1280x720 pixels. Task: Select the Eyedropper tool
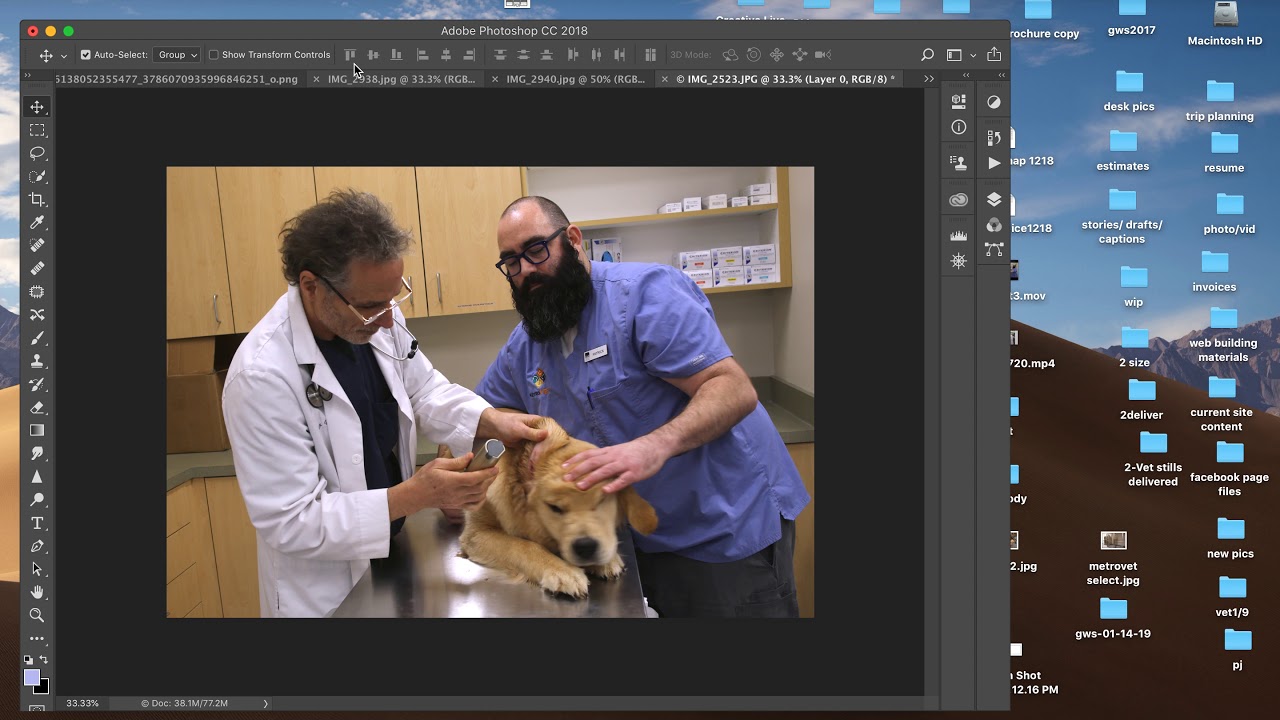pos(37,222)
